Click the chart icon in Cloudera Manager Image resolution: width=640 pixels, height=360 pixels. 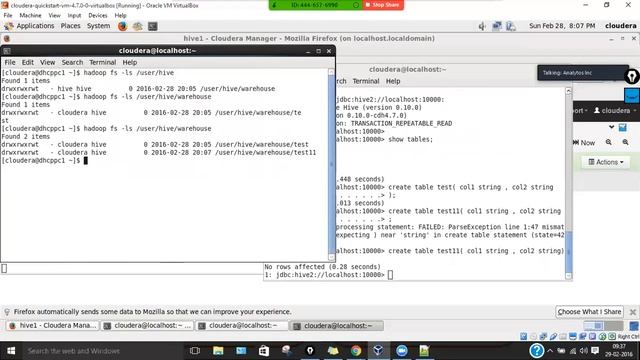[622, 128]
